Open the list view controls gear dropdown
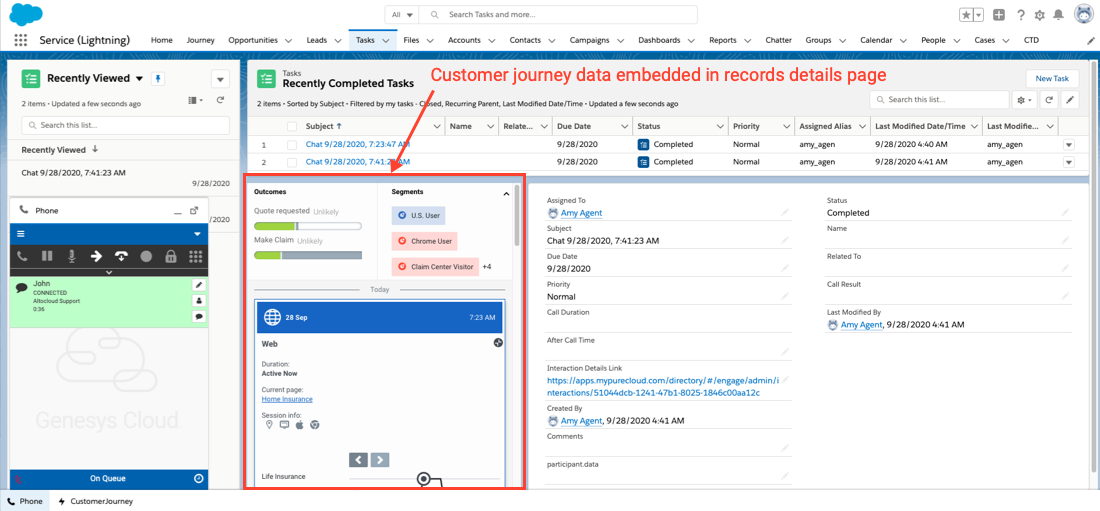 coord(1024,100)
